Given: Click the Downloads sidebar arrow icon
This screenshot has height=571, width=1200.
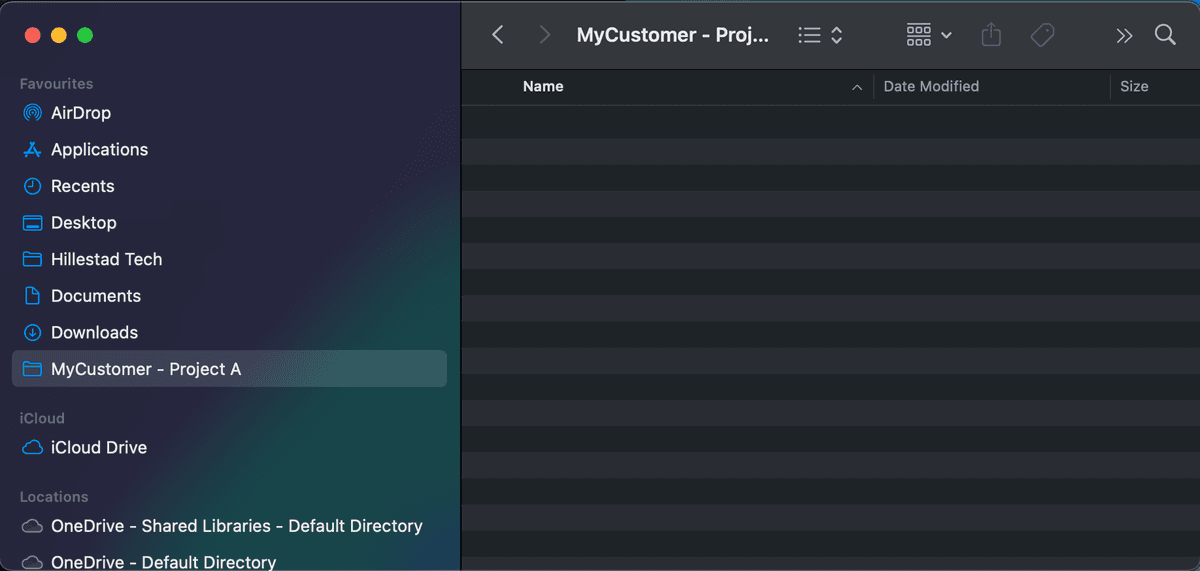Looking at the screenshot, I should pyautogui.click(x=32, y=333).
